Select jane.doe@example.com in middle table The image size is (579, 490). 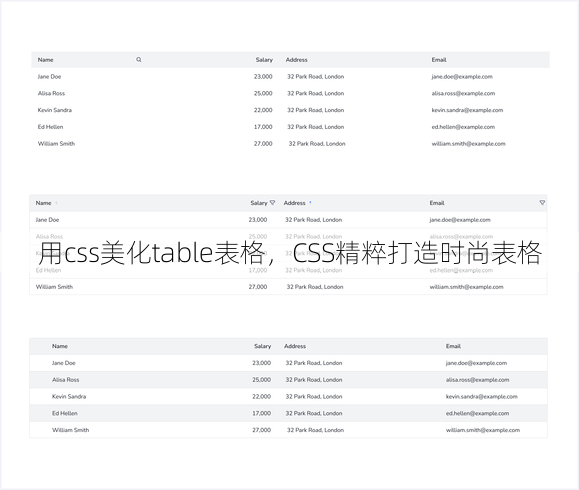[460, 220]
